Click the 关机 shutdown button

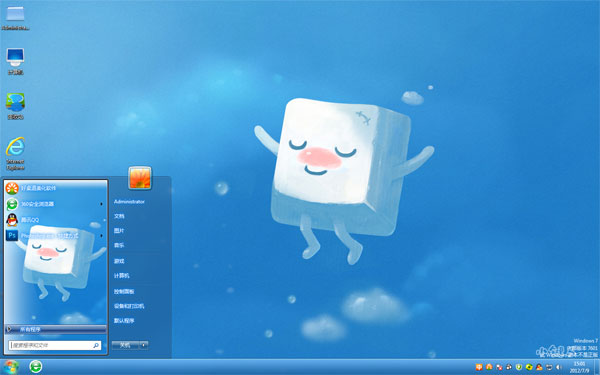coord(126,345)
